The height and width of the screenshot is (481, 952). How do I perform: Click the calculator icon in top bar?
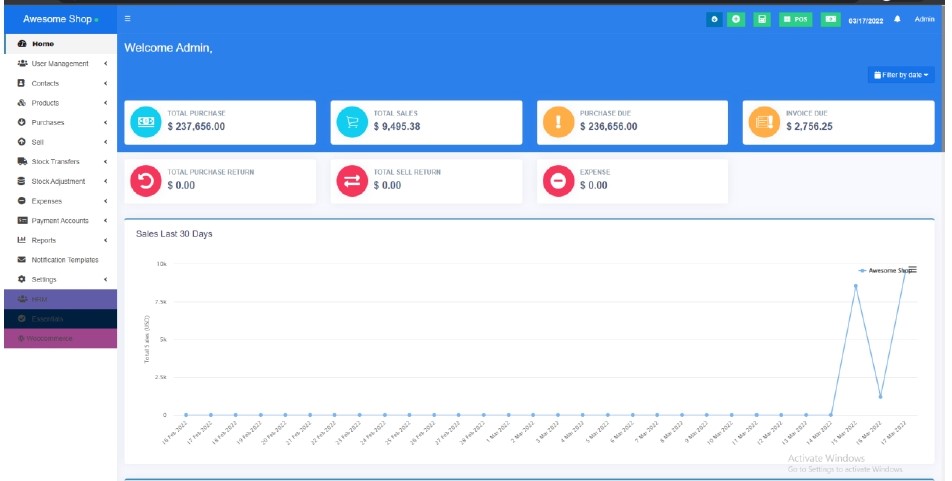(x=762, y=19)
